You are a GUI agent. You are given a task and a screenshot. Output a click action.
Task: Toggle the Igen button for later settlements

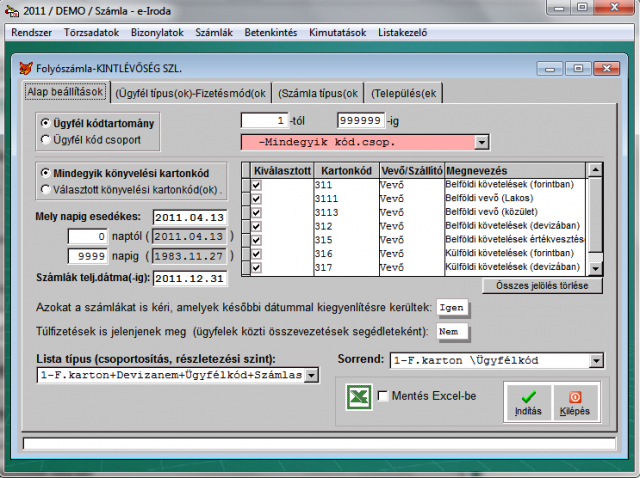pos(452,307)
